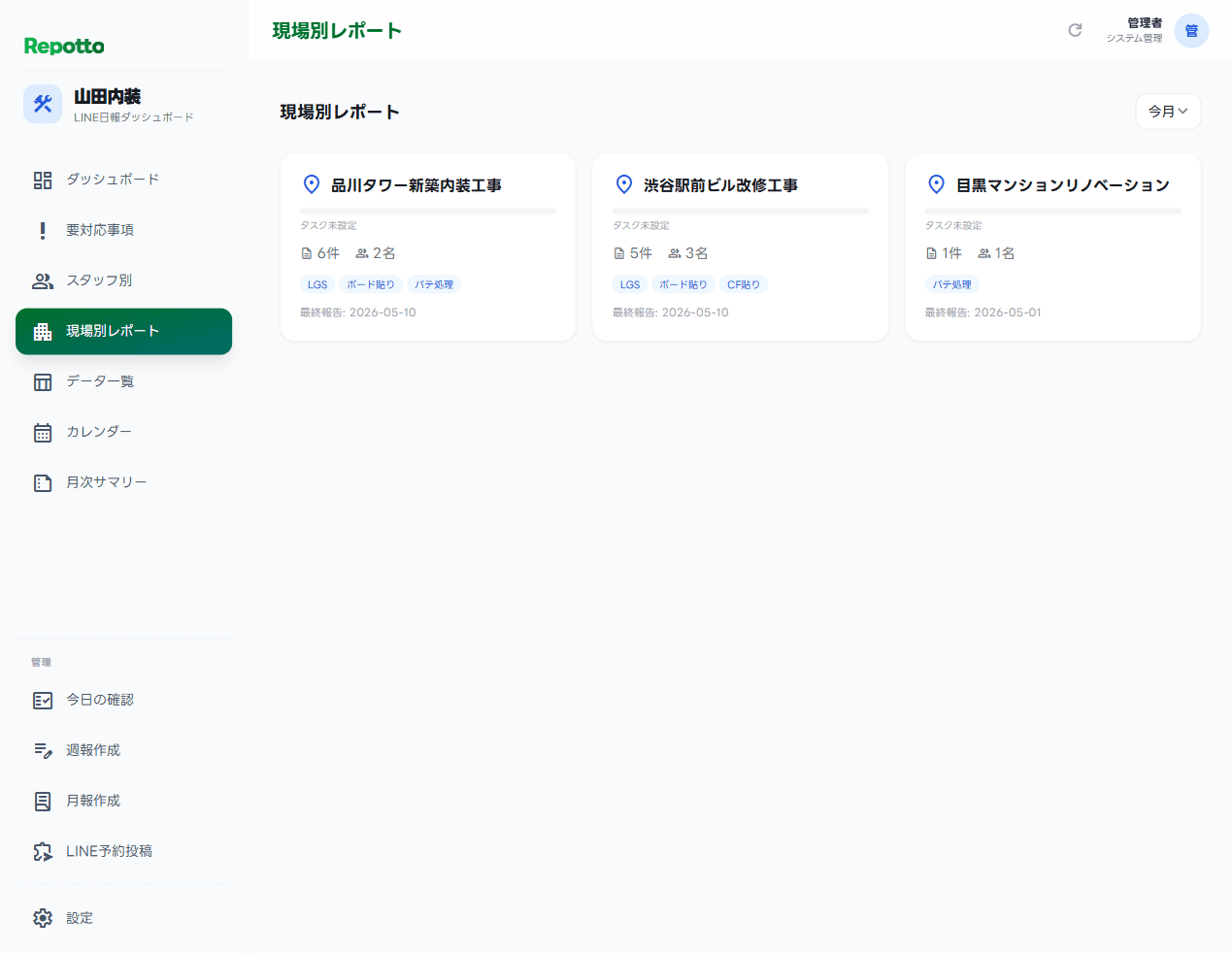Click 管理者 システム管理 account label
The width and height of the screenshot is (1232, 953).
(x=1134, y=30)
